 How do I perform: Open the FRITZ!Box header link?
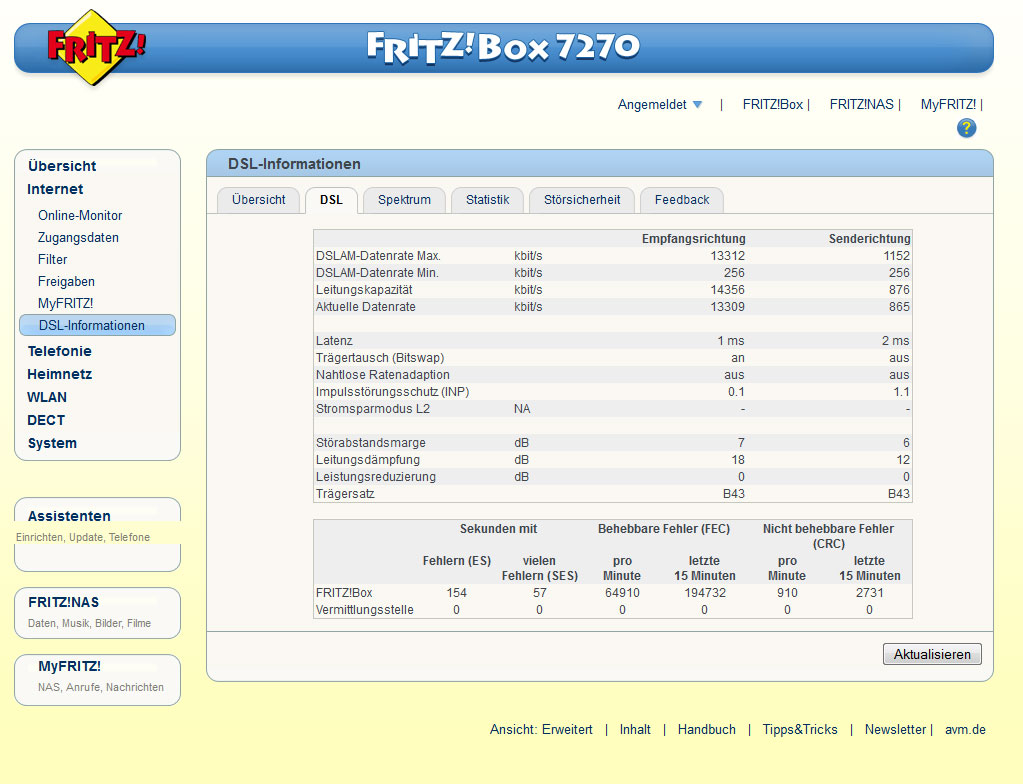(772, 104)
